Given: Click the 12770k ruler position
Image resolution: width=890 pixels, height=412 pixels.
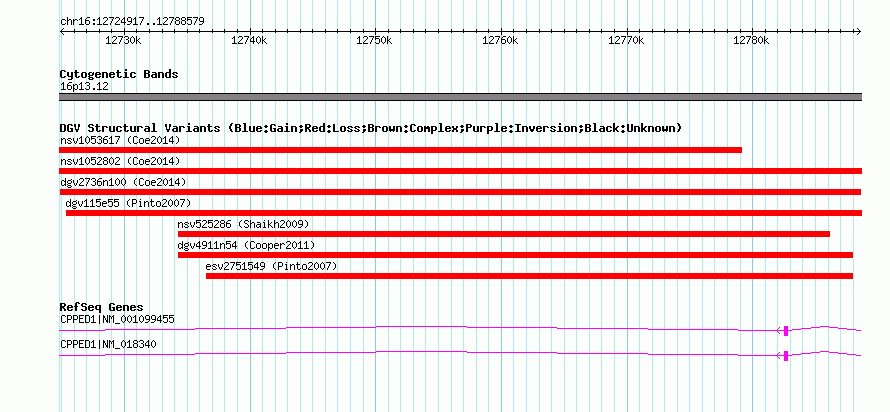Looking at the screenshot, I should [626, 41].
